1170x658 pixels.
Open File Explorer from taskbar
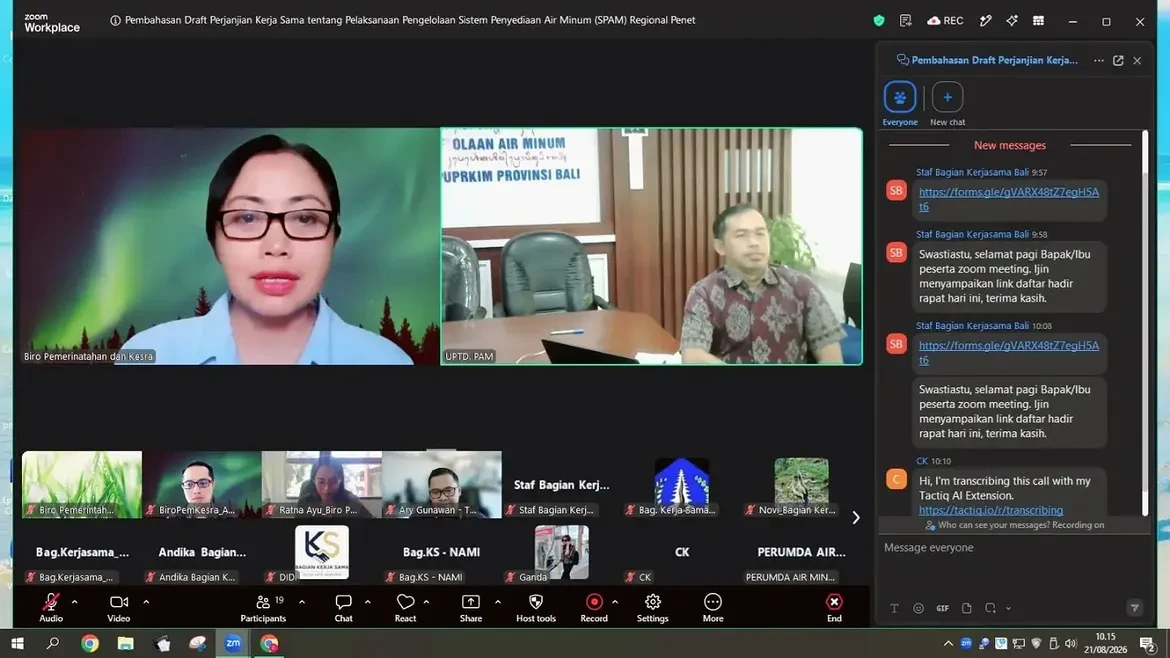125,643
